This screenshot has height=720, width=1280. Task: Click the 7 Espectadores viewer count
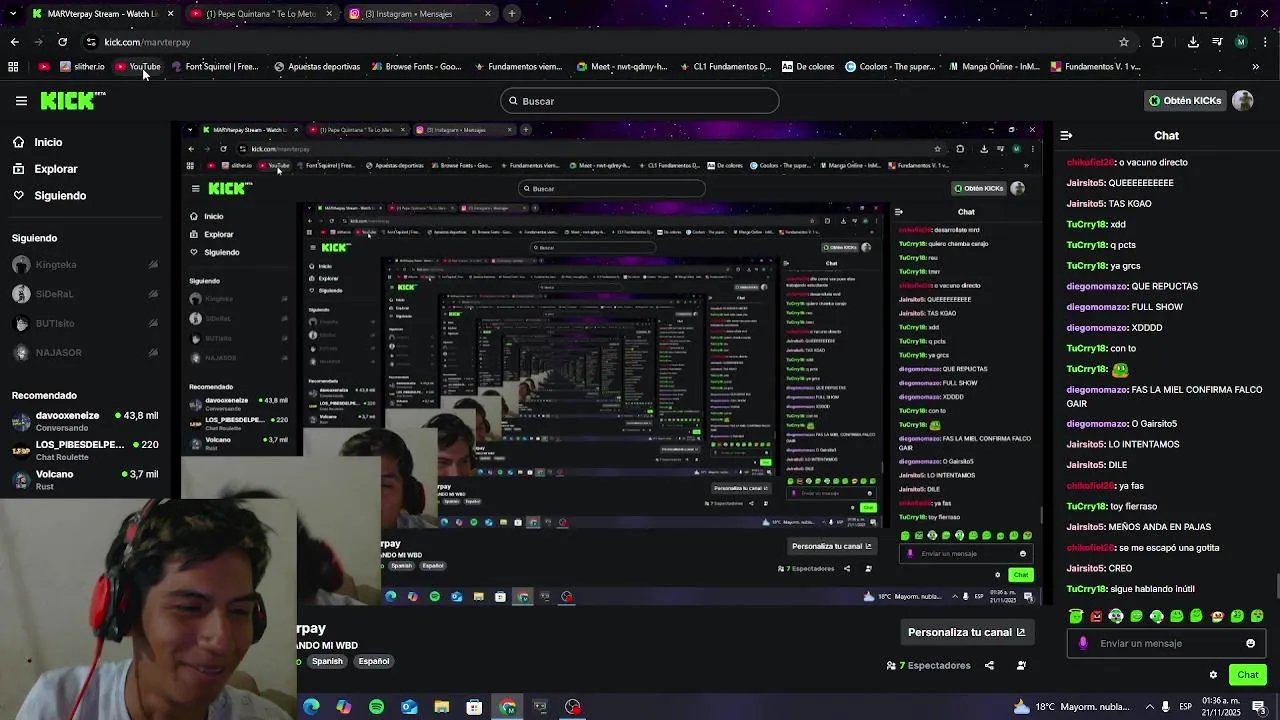pyautogui.click(x=928, y=665)
